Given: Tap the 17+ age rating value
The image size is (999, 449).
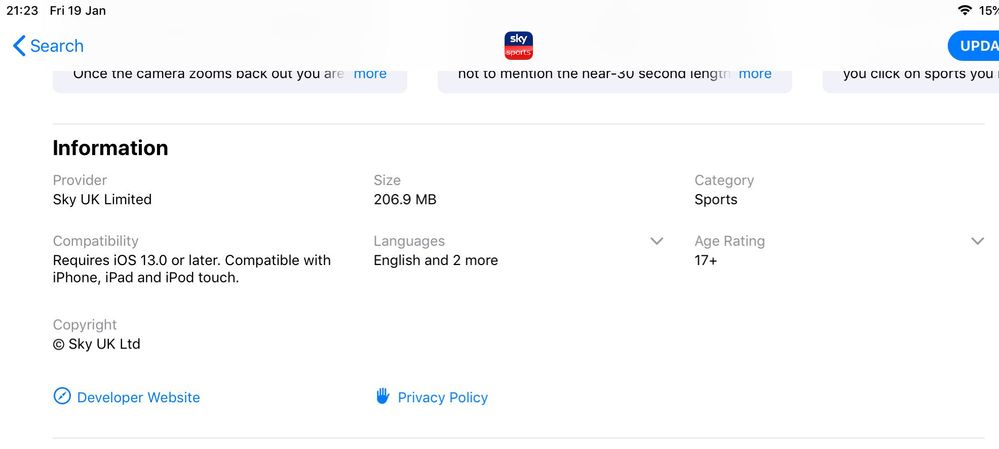Looking at the screenshot, I should coord(705,260).
